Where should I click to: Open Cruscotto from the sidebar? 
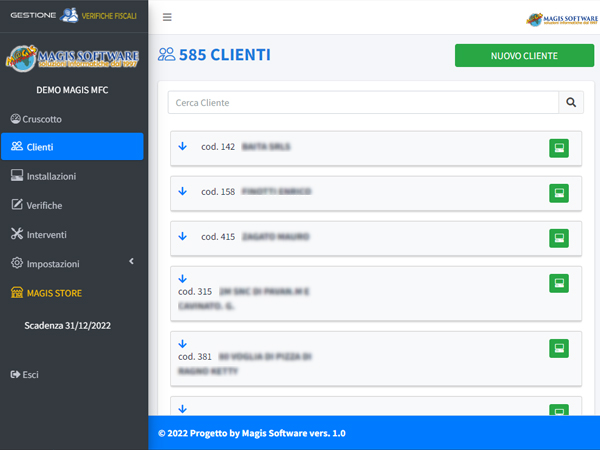coord(72,119)
